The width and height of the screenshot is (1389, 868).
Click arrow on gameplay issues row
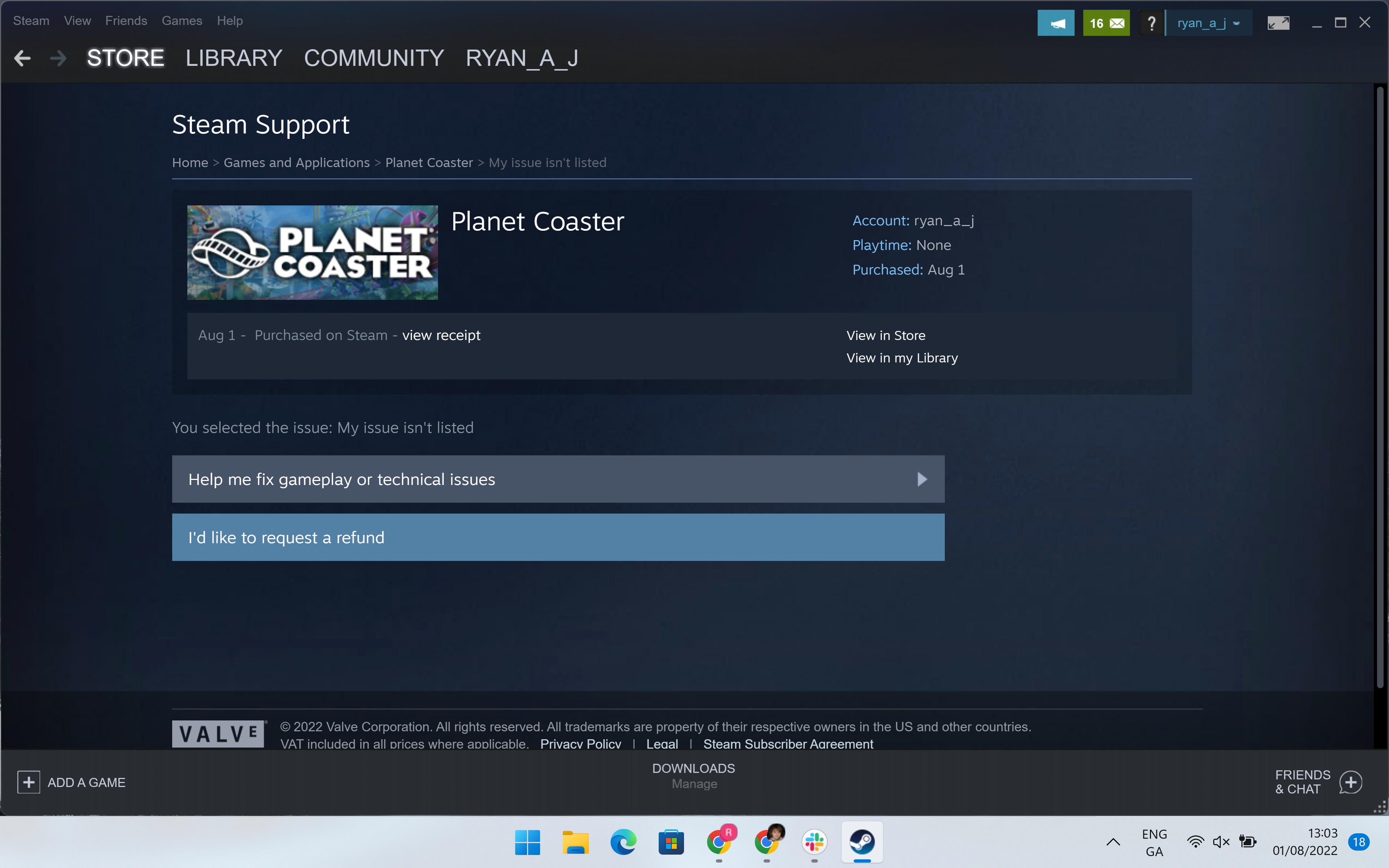coord(922,479)
